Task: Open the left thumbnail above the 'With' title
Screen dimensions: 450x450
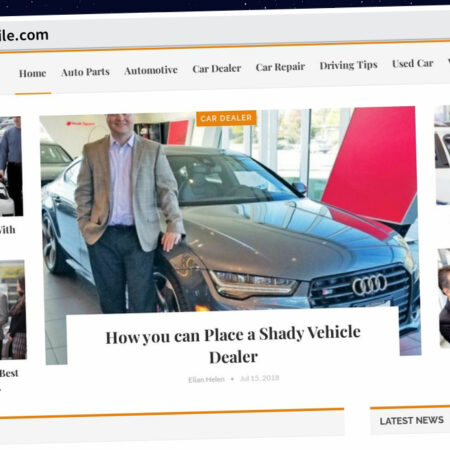Action: coord(11,167)
